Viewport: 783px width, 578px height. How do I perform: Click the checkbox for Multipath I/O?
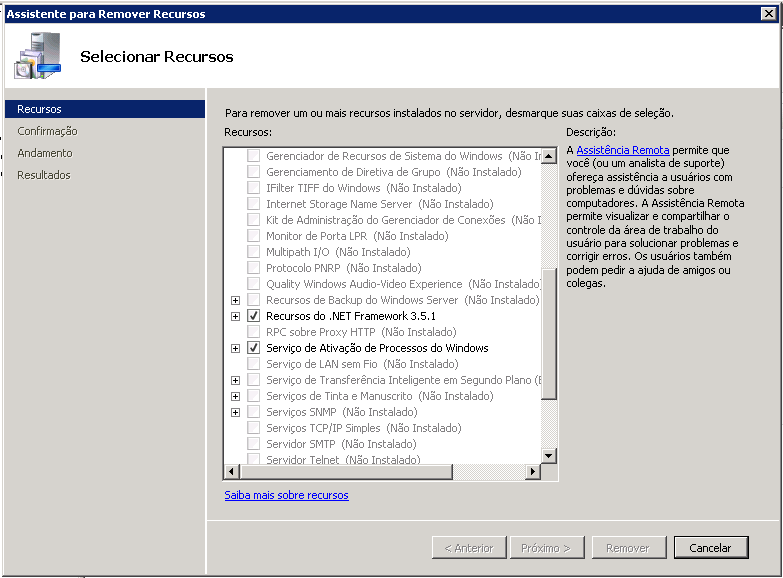[254, 252]
